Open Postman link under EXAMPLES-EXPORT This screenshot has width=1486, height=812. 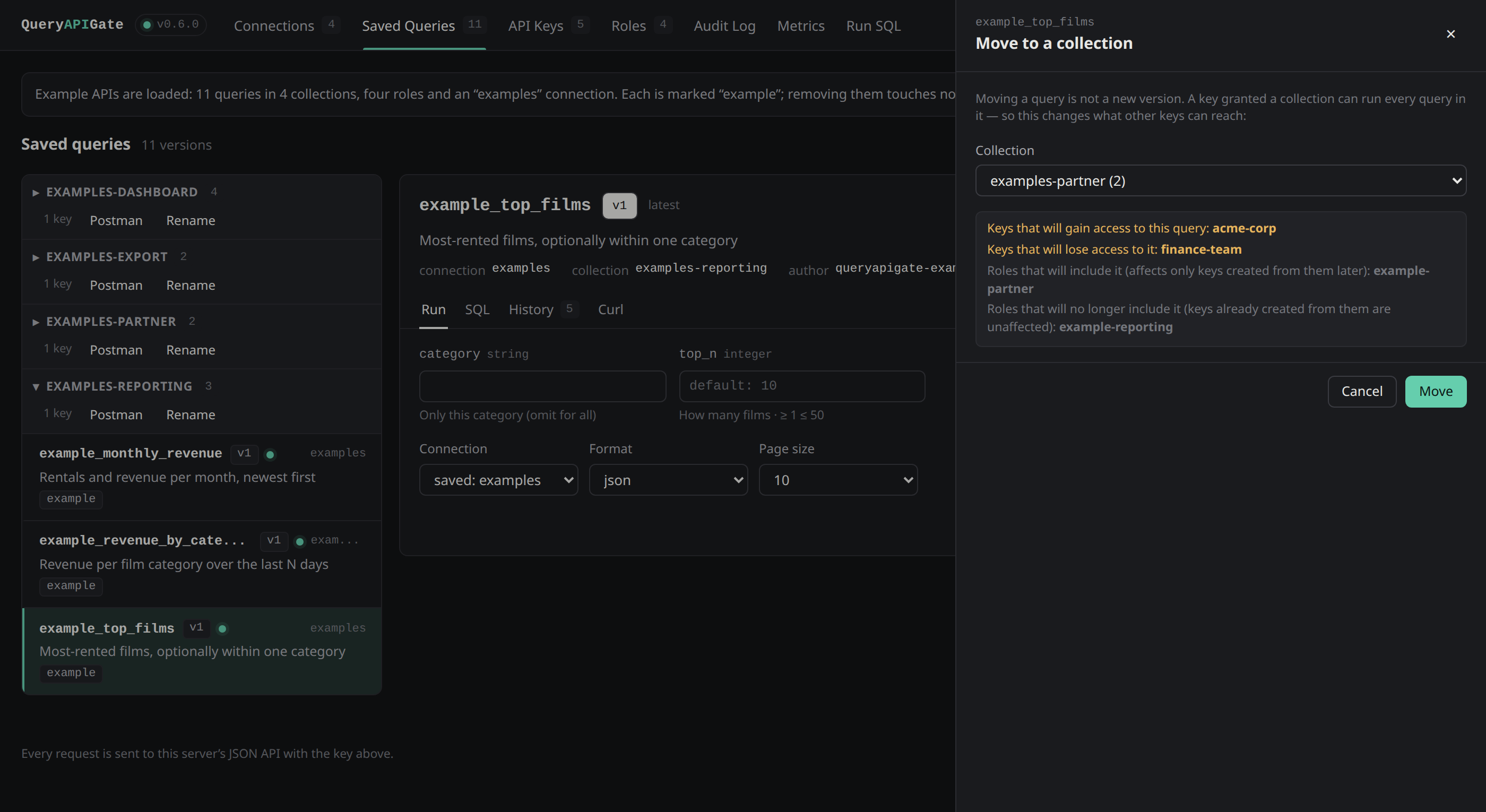pyautogui.click(x=116, y=285)
